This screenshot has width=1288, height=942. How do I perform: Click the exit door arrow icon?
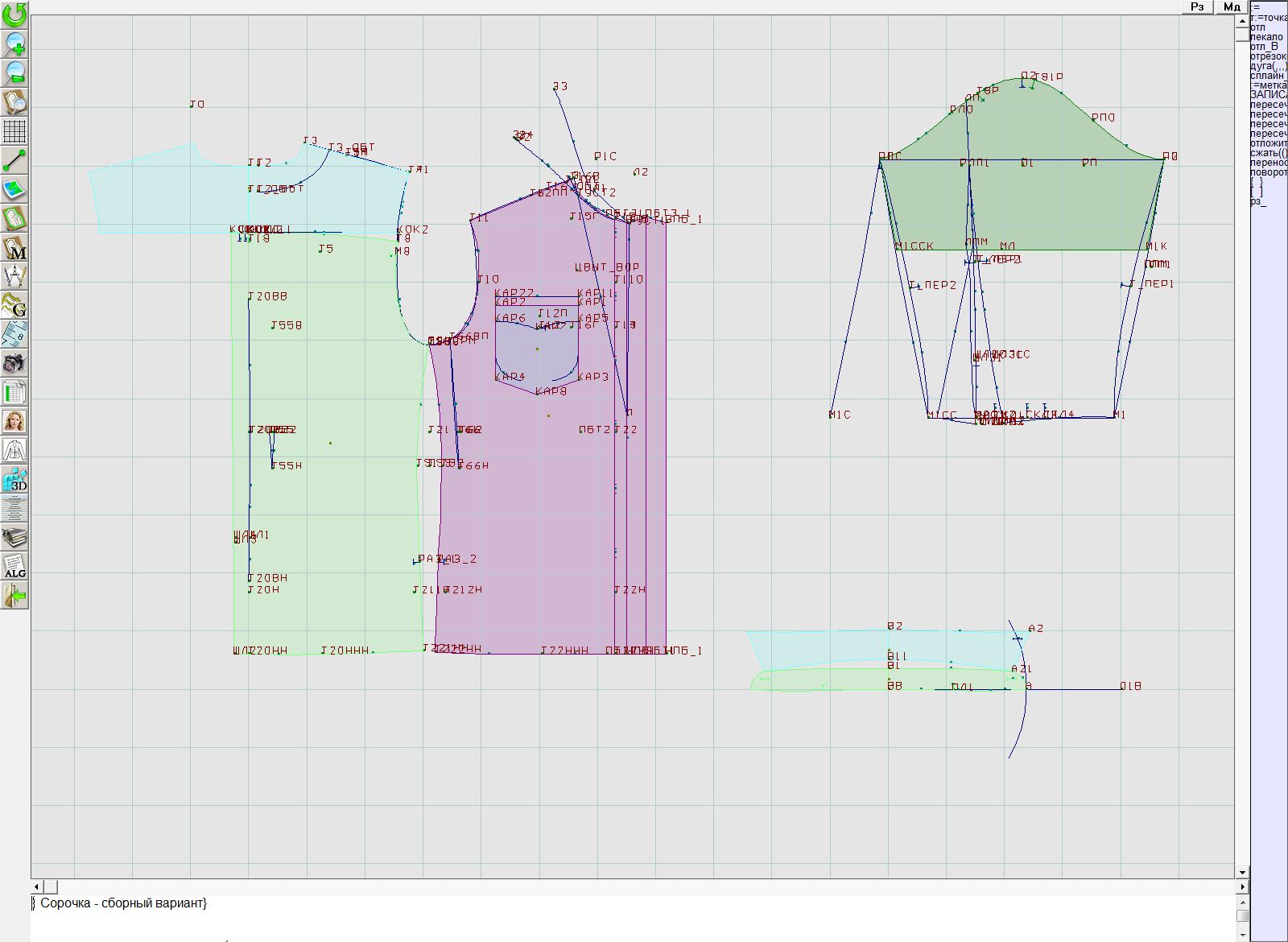click(14, 596)
